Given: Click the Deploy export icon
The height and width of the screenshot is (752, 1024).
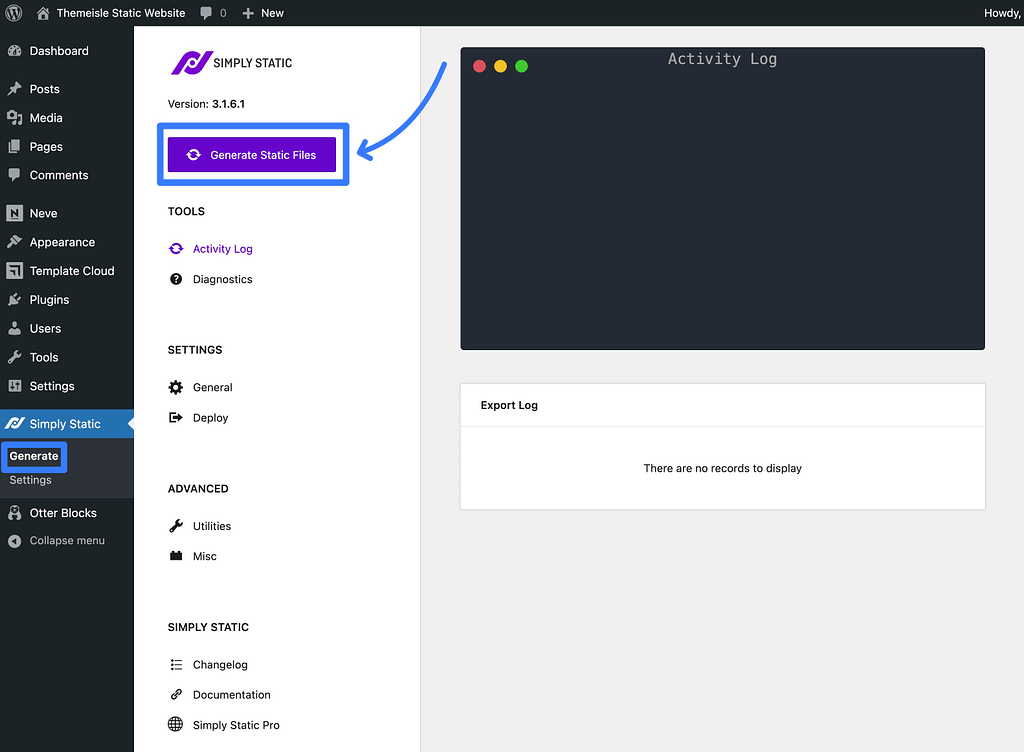Looking at the screenshot, I should tap(175, 417).
